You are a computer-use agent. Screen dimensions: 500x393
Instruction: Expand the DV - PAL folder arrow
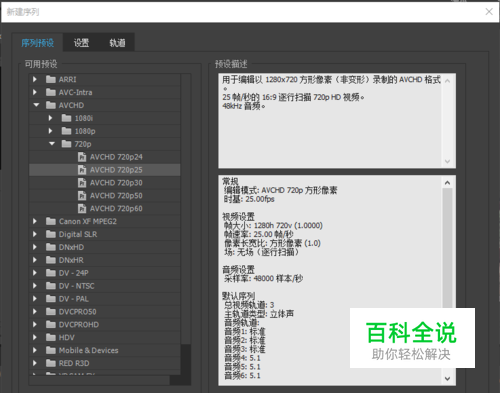35,299
